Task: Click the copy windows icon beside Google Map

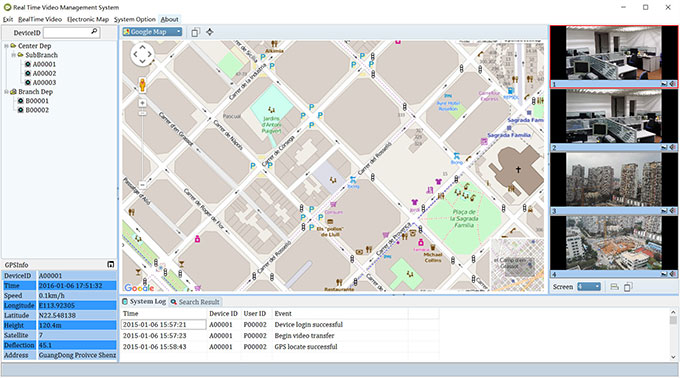Action: (196, 33)
